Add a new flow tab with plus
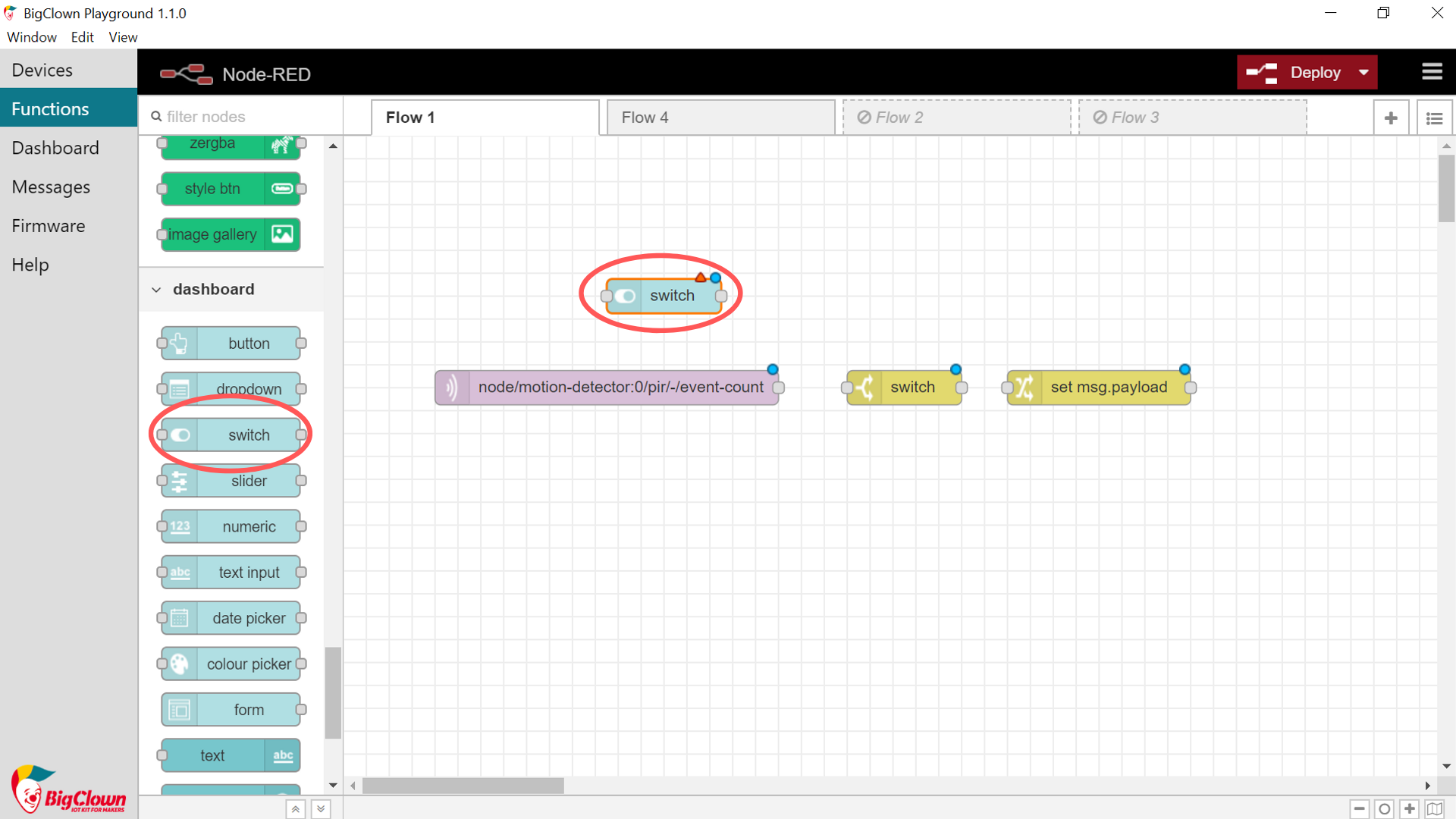Viewport: 1456px width, 819px height. [x=1391, y=118]
